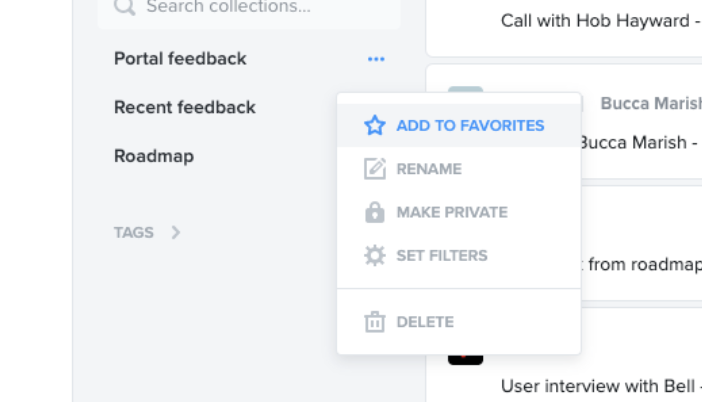Click the gear icon for Set Filters

pos(375,256)
